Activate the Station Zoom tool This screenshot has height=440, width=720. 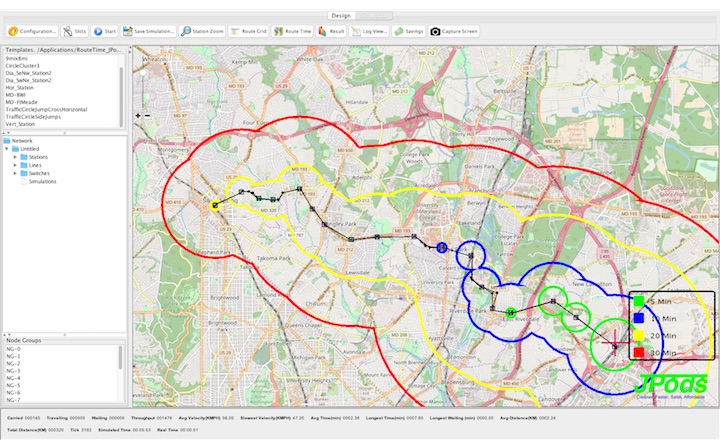200,31
